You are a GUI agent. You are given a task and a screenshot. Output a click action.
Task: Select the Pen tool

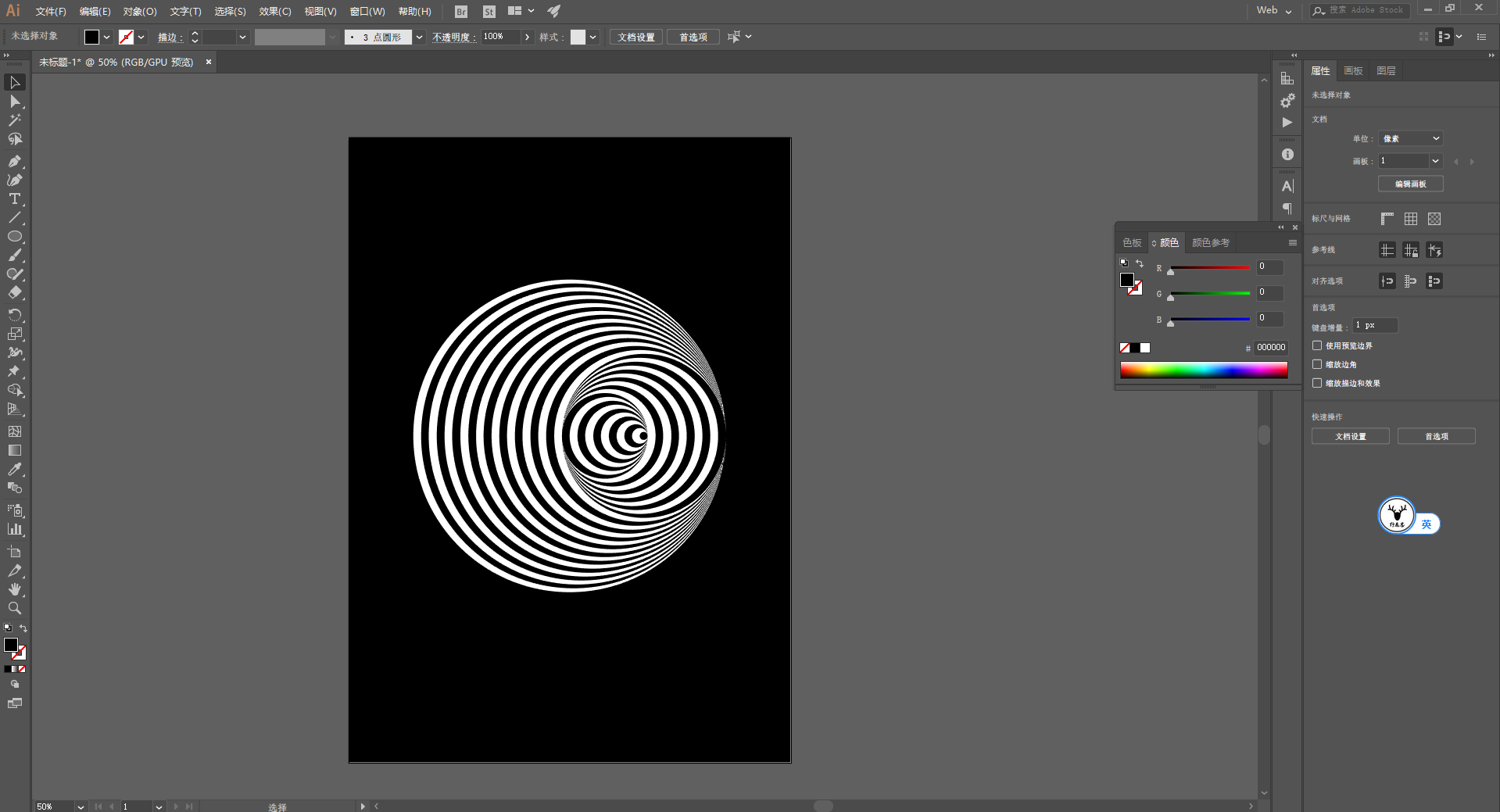[14, 161]
